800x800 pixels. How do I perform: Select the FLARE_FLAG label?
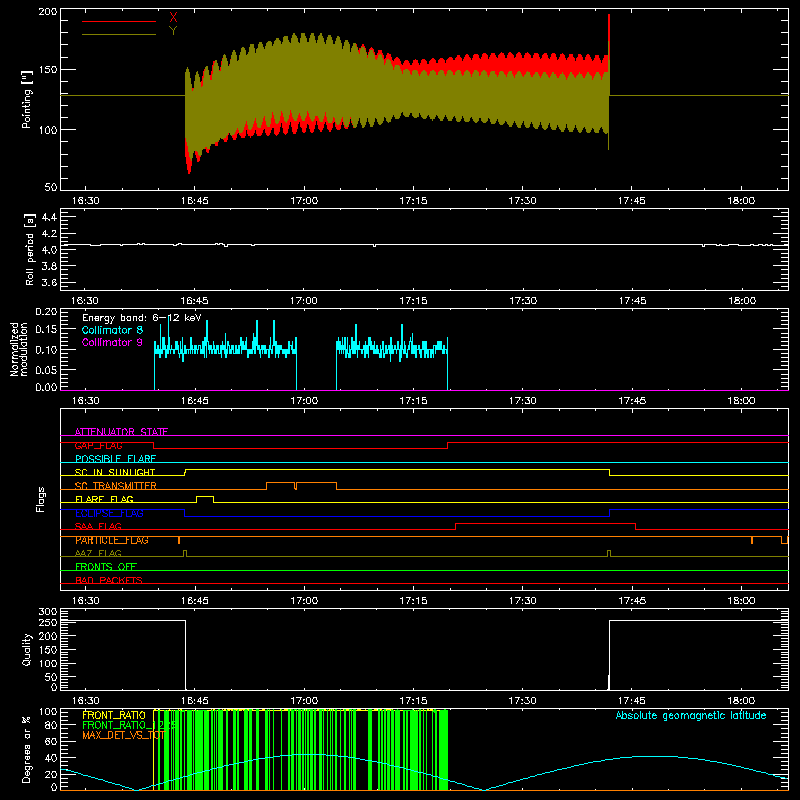[104, 499]
